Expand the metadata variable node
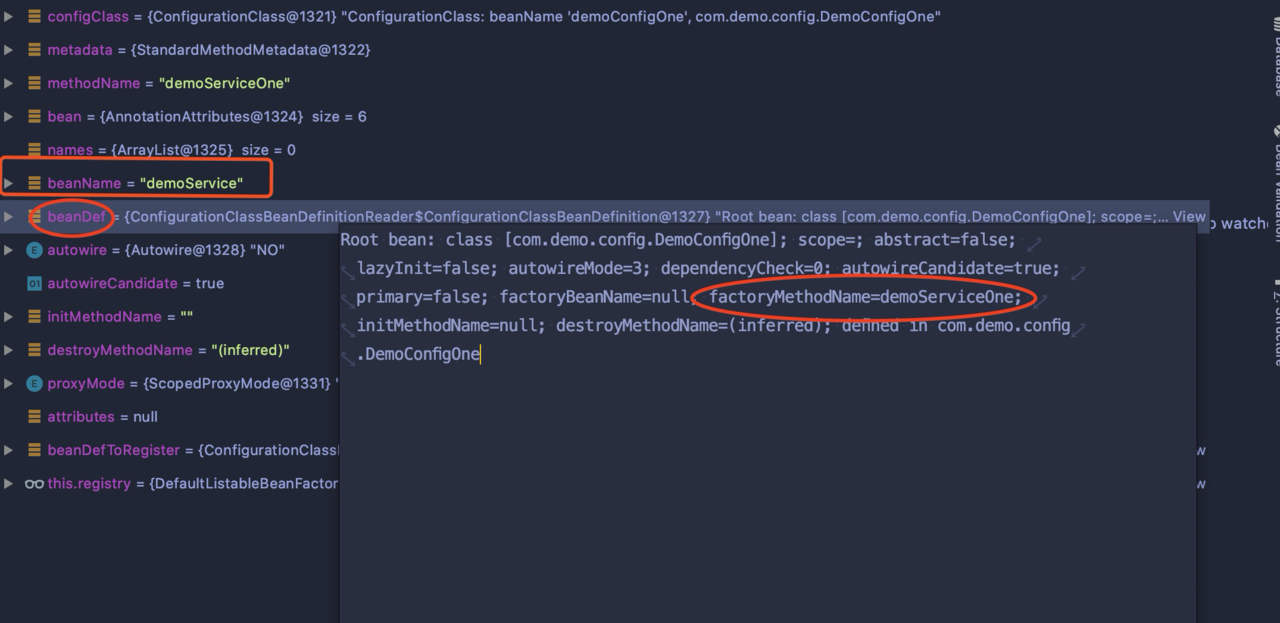Image resolution: width=1280 pixels, height=623 pixels. pyautogui.click(x=8, y=50)
